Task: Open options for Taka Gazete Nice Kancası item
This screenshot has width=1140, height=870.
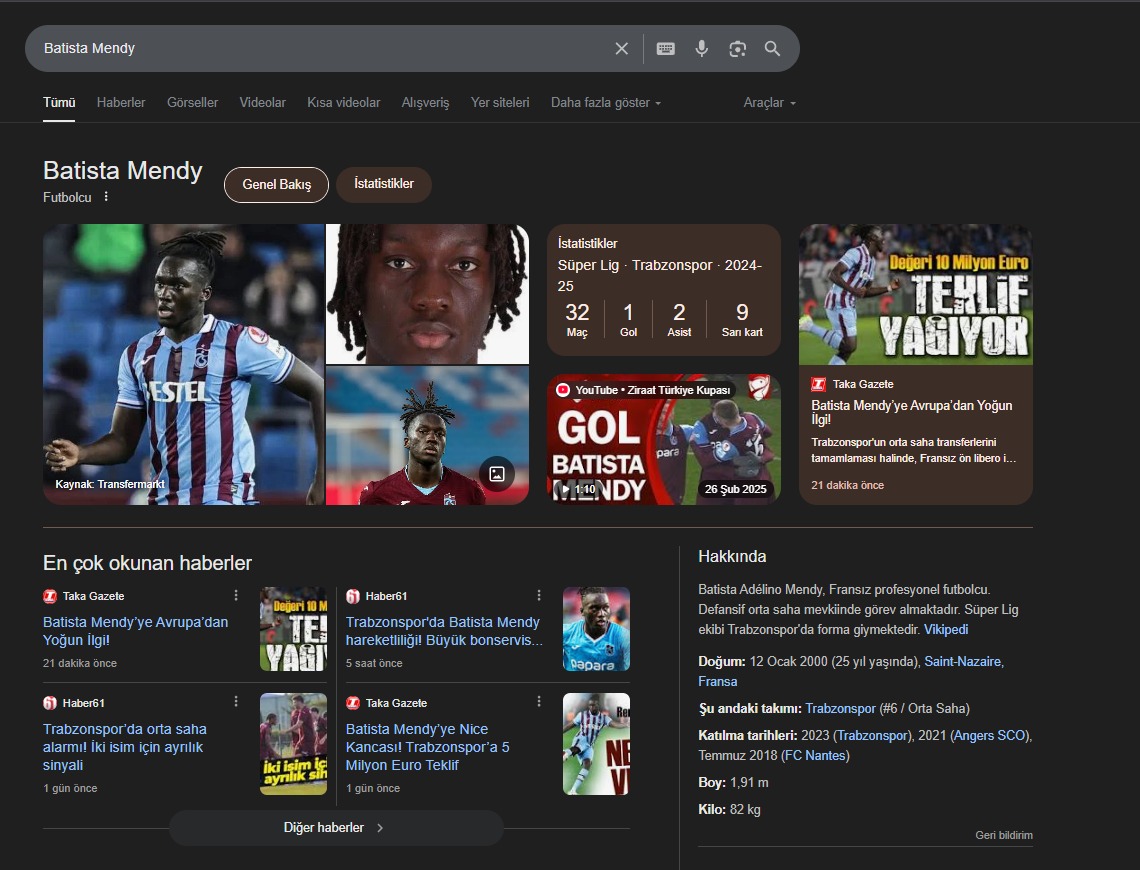Action: 539,701
